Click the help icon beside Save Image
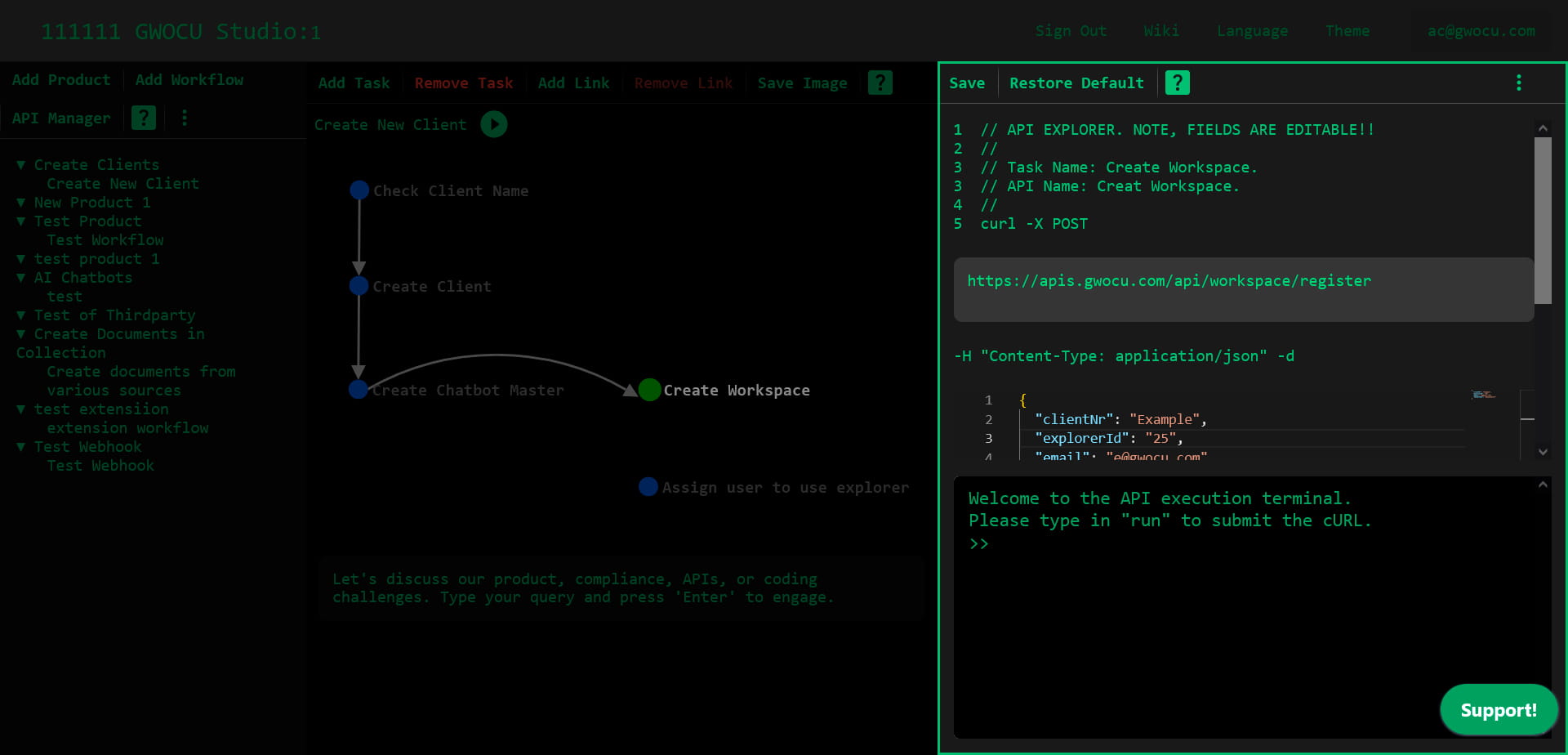 pyautogui.click(x=880, y=83)
